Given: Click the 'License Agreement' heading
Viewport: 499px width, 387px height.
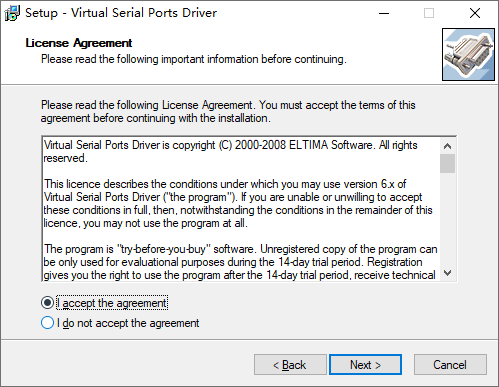Looking at the screenshot, I should pyautogui.click(x=79, y=43).
